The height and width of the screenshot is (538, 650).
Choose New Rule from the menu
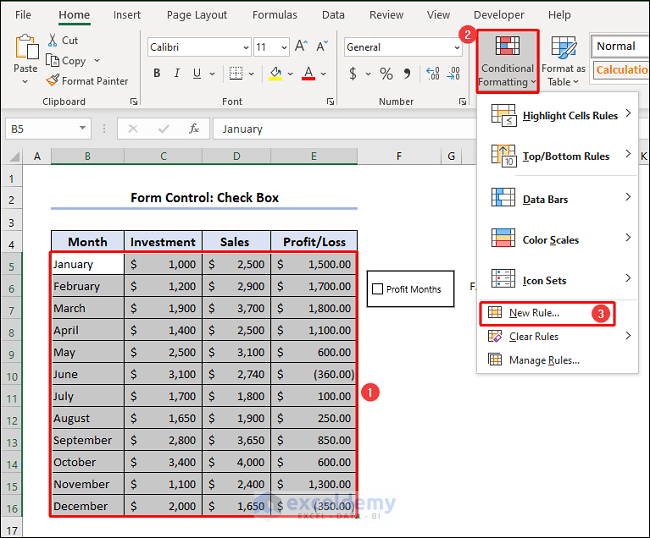click(534, 313)
